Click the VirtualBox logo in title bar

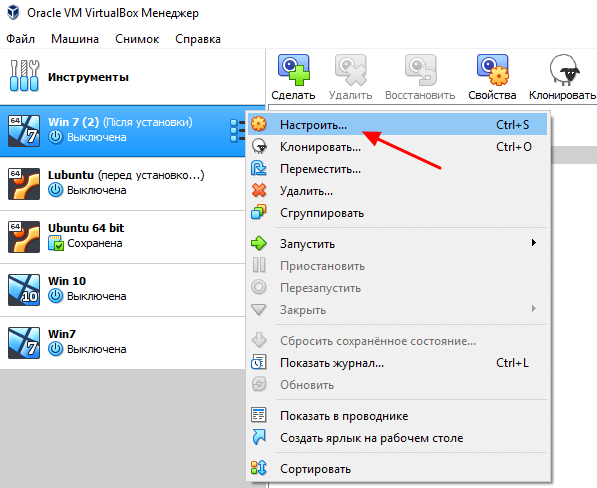click(13, 13)
